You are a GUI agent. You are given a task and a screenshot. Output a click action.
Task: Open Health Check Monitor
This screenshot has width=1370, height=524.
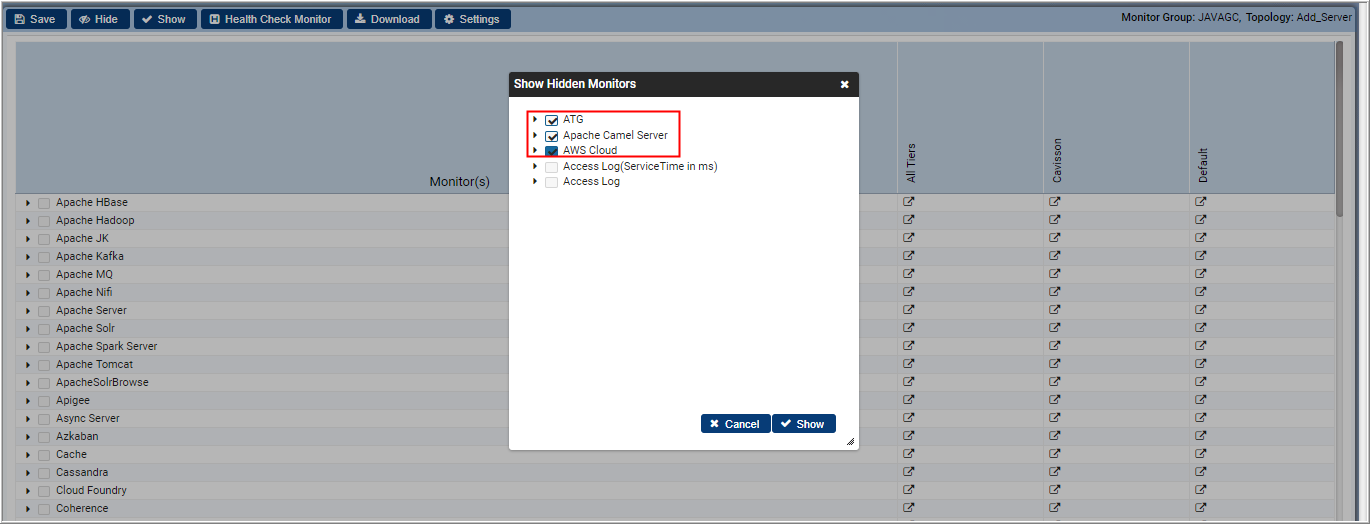272,19
